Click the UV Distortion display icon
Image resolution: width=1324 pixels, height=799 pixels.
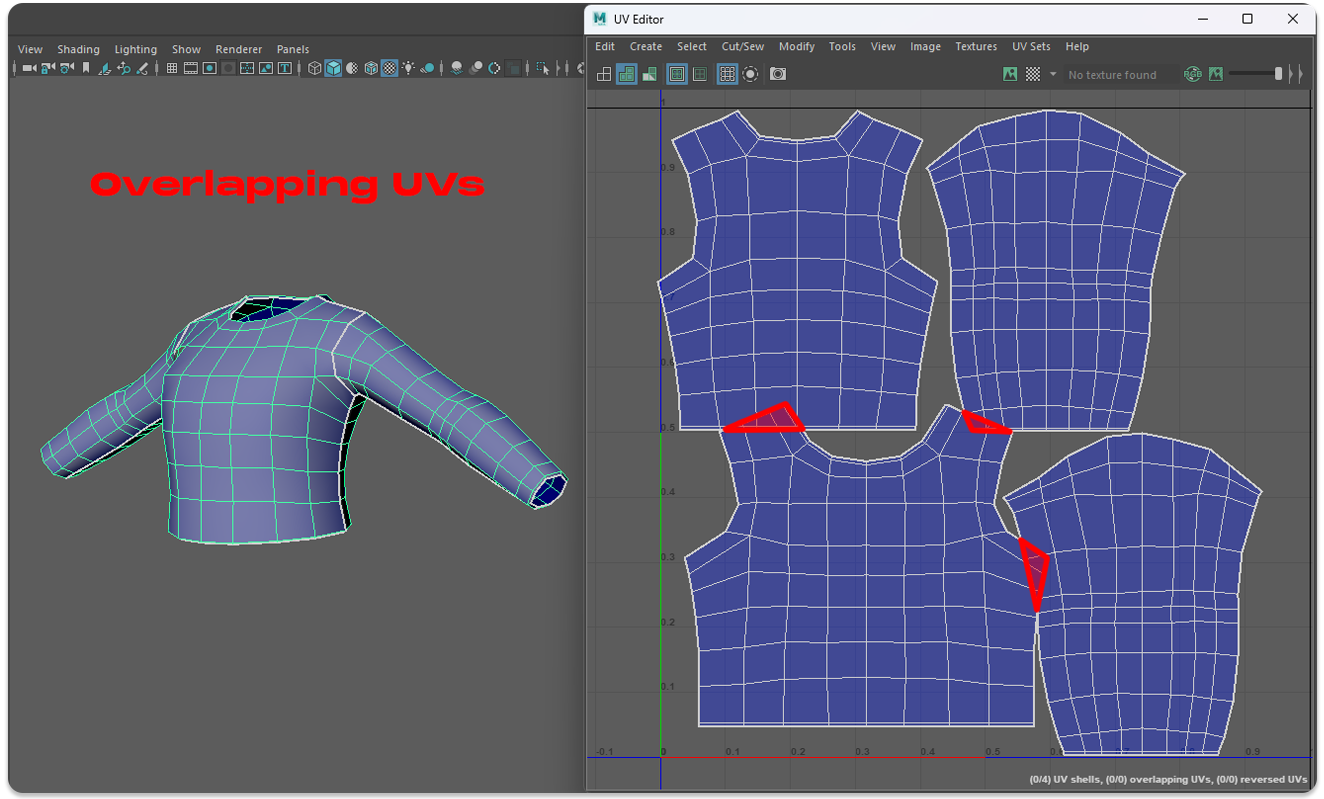click(650, 74)
